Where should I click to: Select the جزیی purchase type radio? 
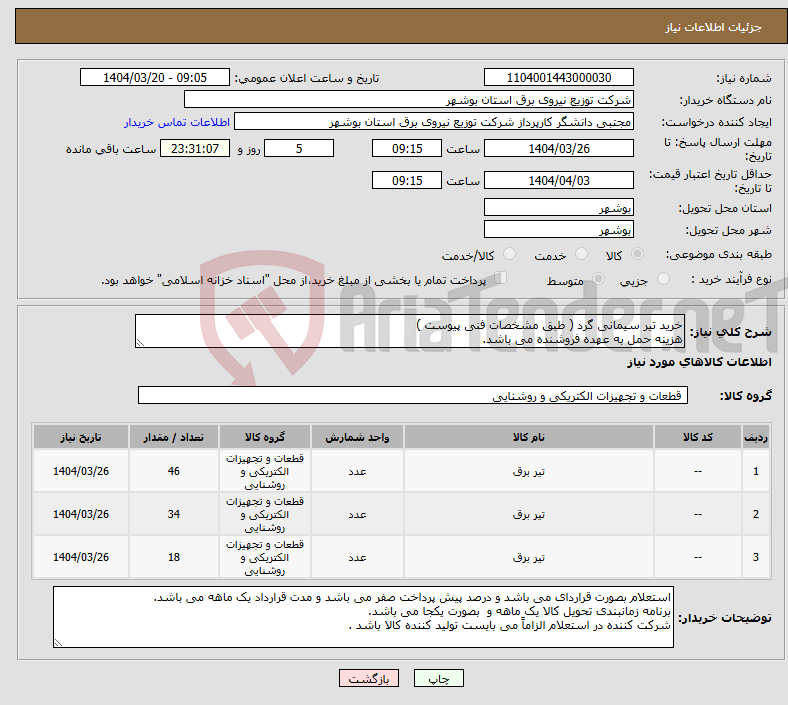663,279
